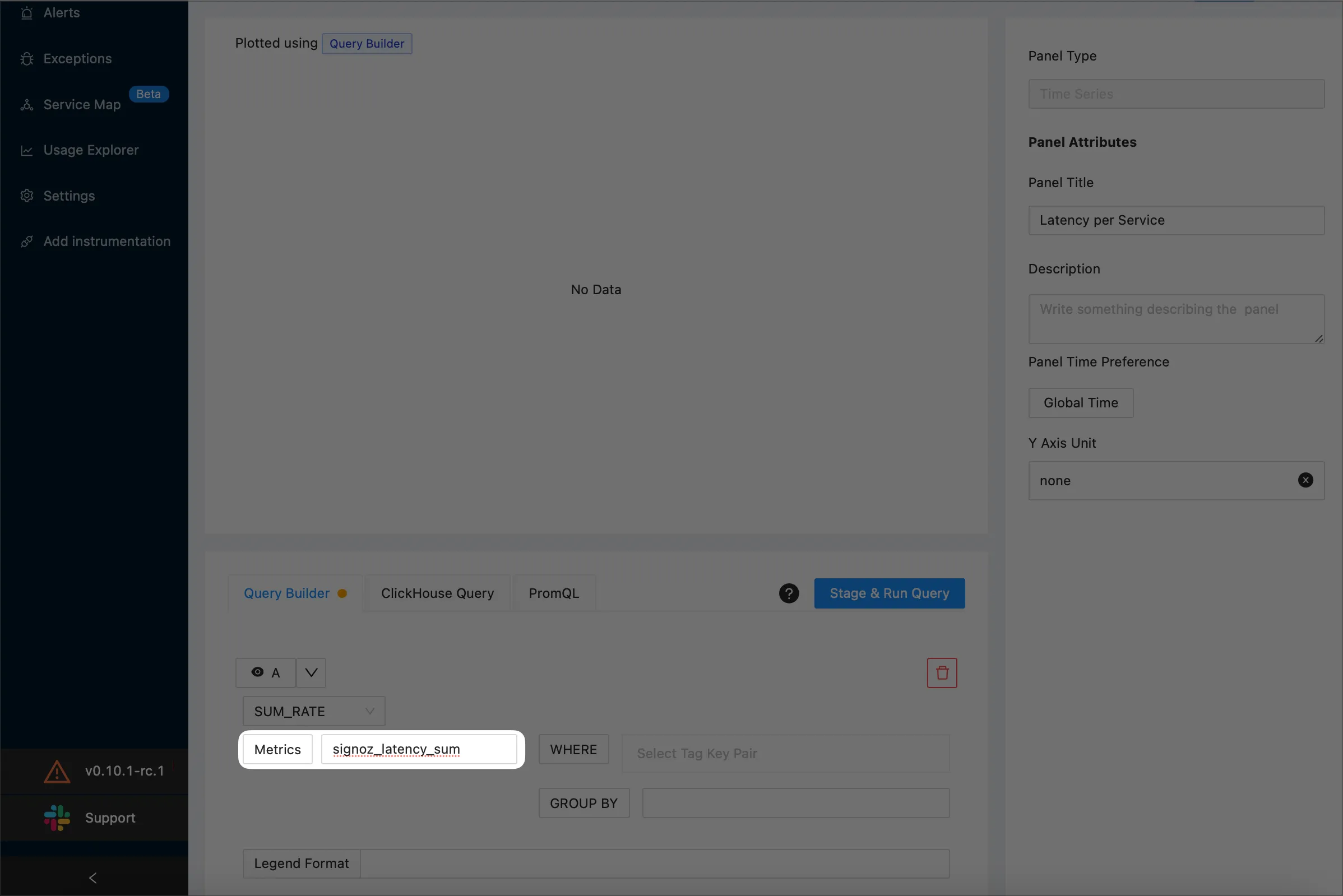1343x896 pixels.
Task: Click the WHERE label button
Action: 574,749
